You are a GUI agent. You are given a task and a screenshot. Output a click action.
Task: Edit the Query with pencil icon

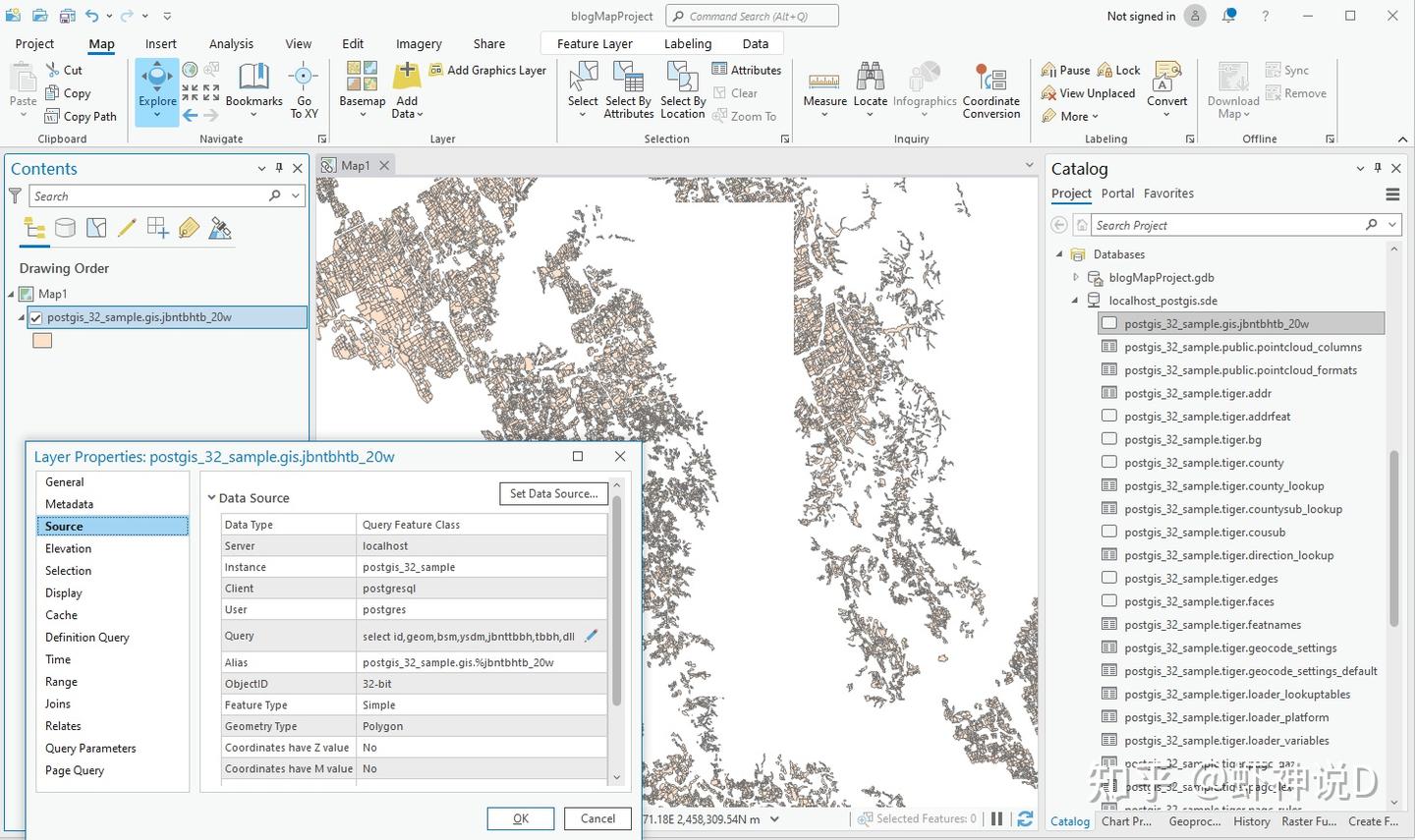[591, 636]
